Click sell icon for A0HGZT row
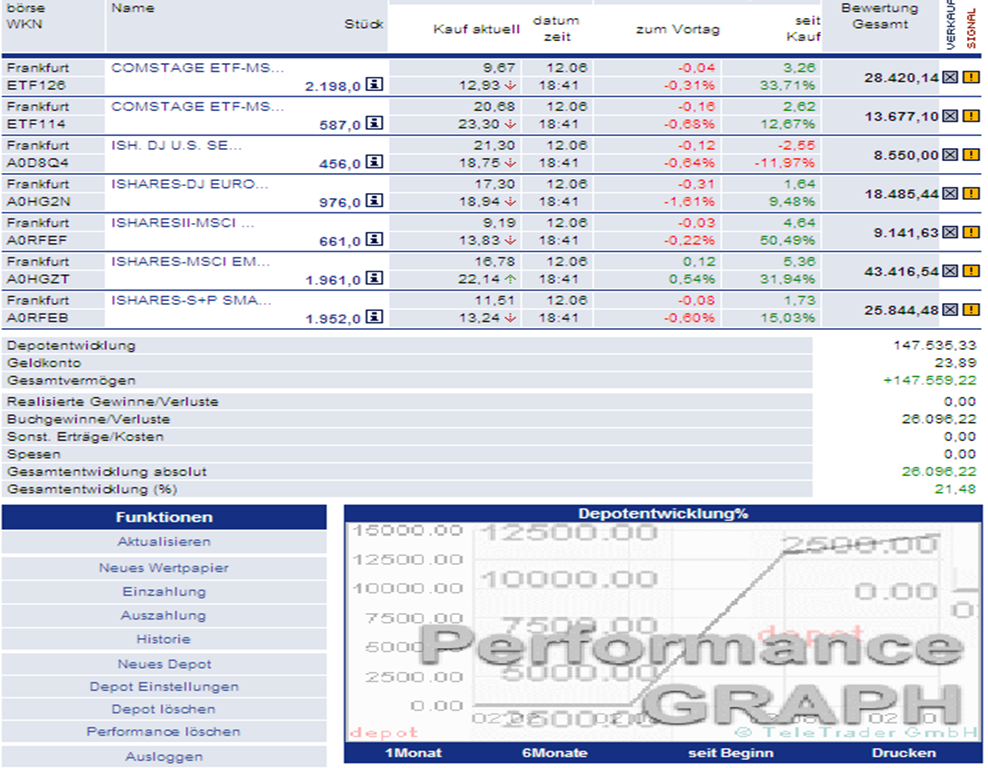The image size is (988, 768). 950,272
